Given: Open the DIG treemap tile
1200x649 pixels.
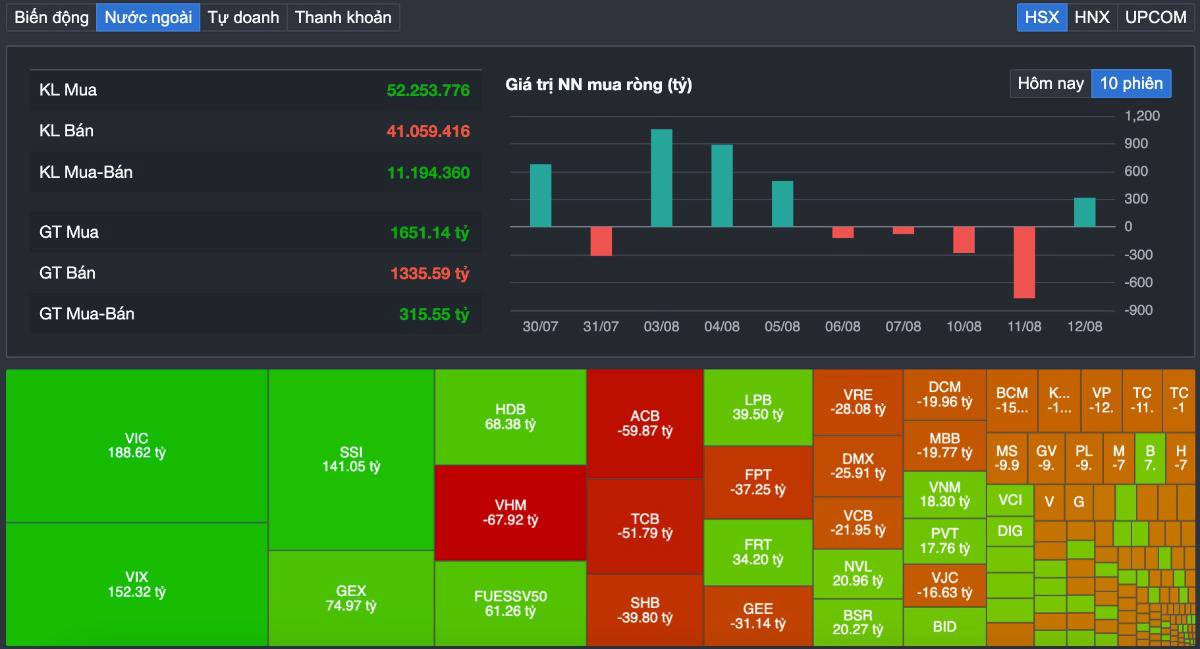Looking at the screenshot, I should click(x=1011, y=531).
